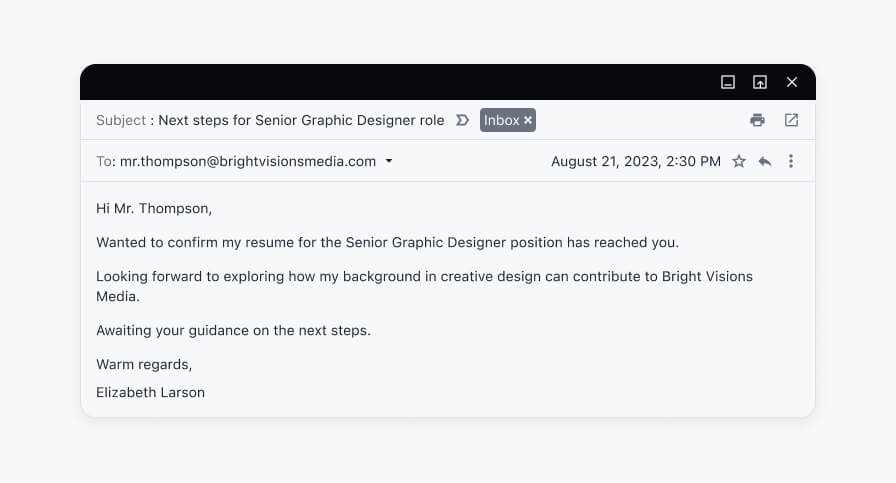Click the line Awaiting your guidance on the next steps

[x=233, y=330]
